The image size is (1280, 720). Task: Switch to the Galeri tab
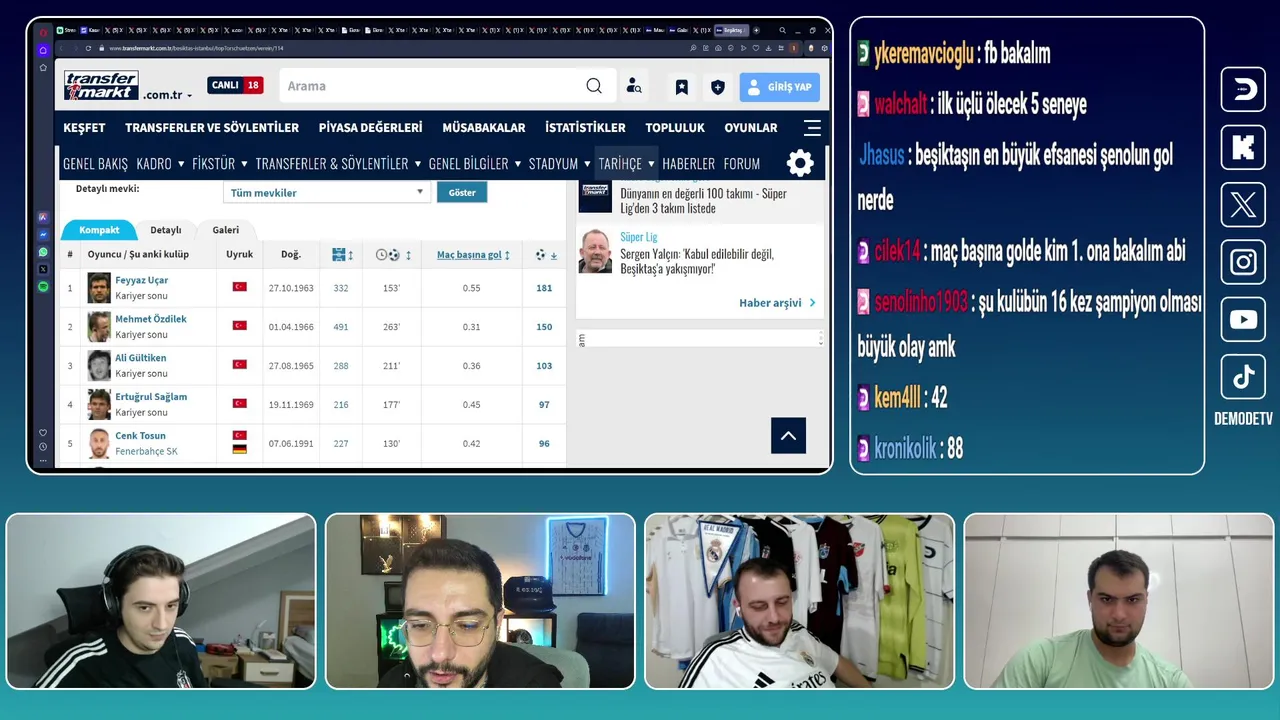(225, 230)
